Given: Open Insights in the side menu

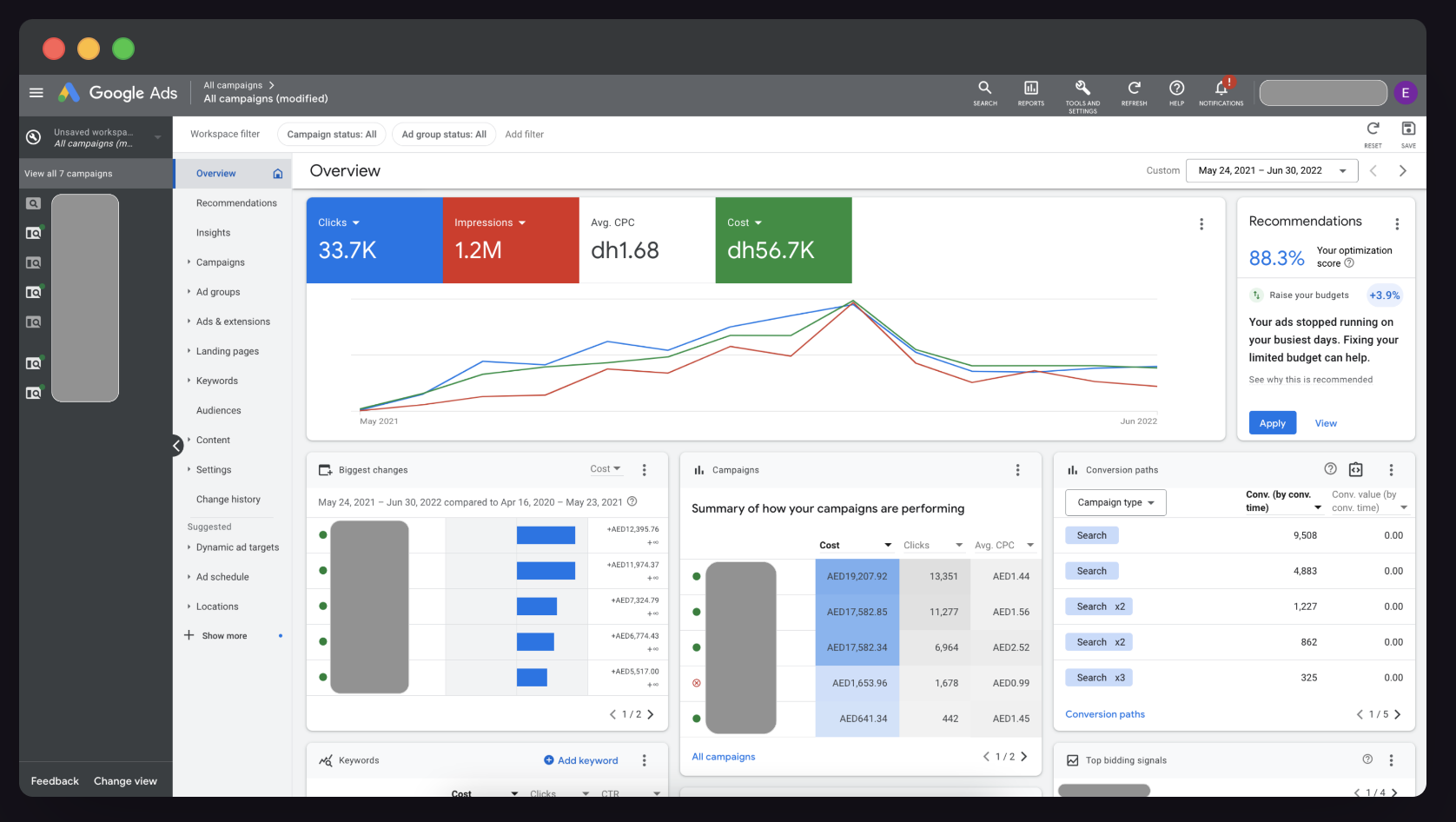Looking at the screenshot, I should [x=213, y=233].
